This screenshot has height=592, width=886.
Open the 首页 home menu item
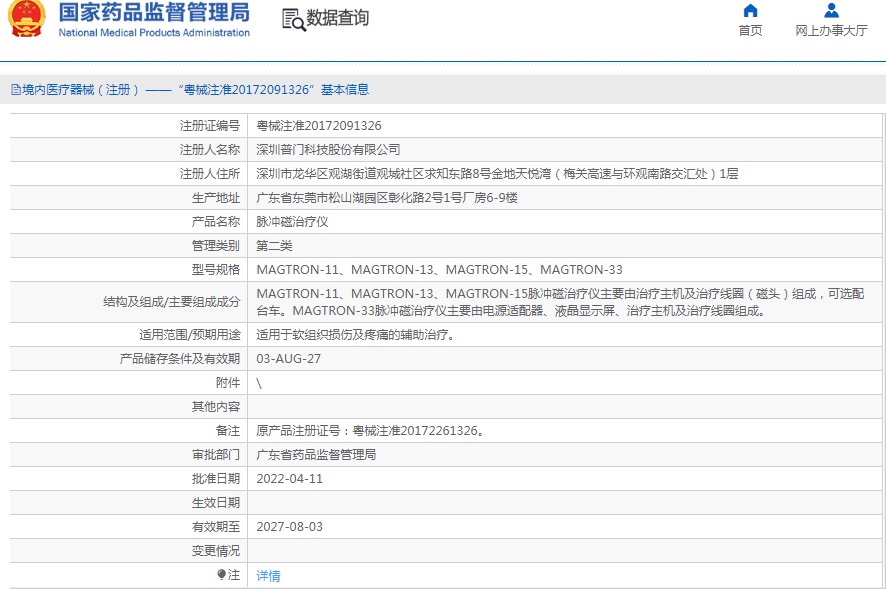tap(750, 31)
